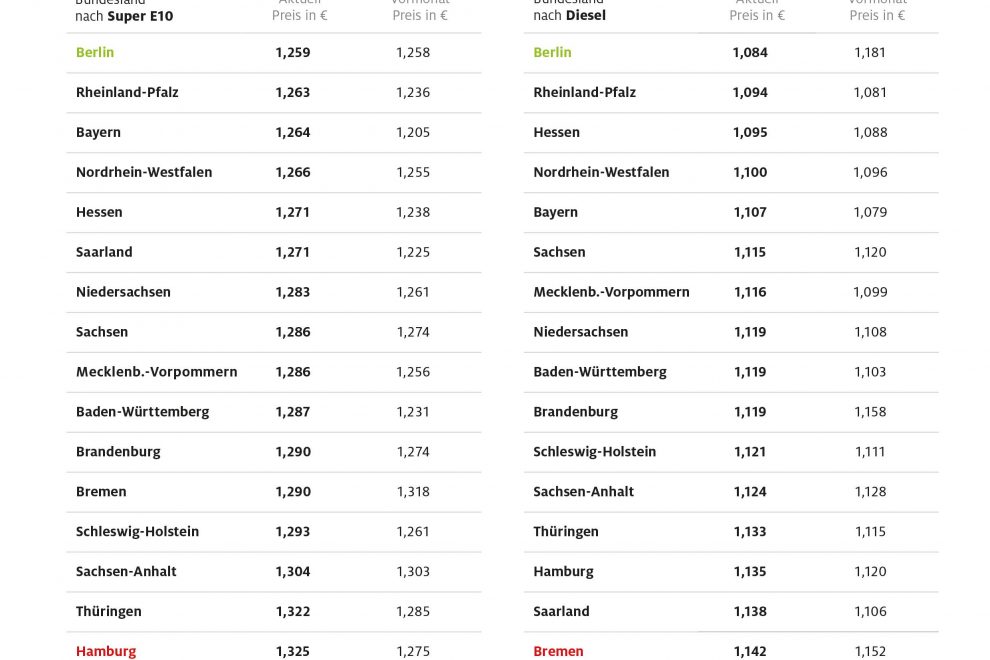Click the Super E10 column header
990x660 pixels.
(x=140, y=16)
